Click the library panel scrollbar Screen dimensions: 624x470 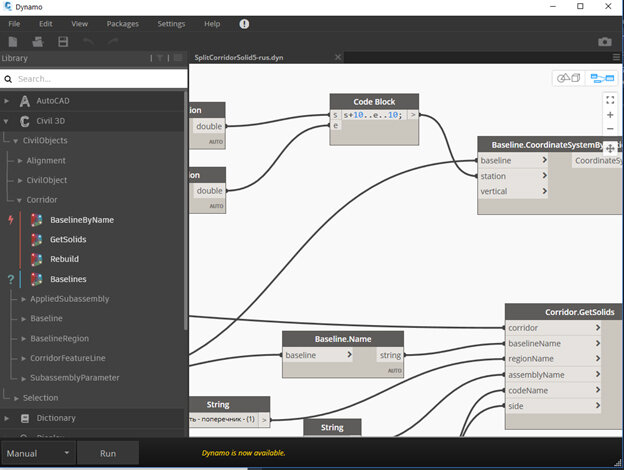click(185, 210)
